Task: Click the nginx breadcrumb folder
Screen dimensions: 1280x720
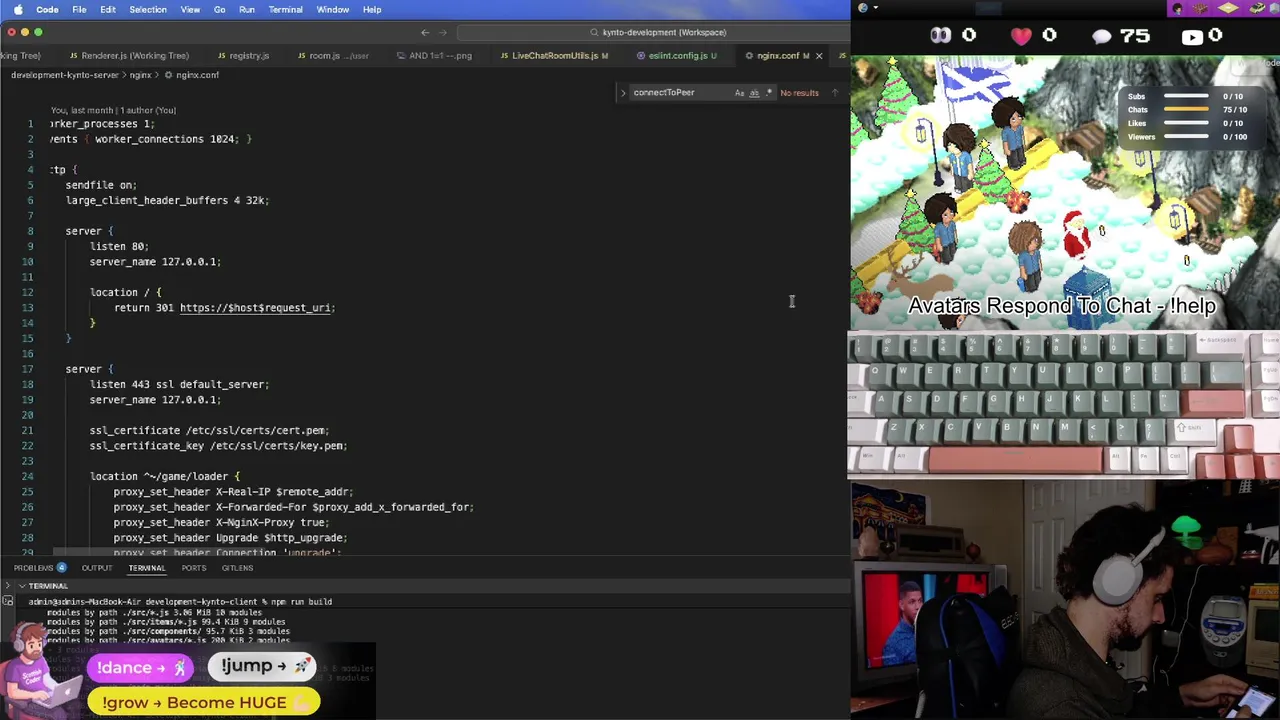Action: click(x=140, y=75)
